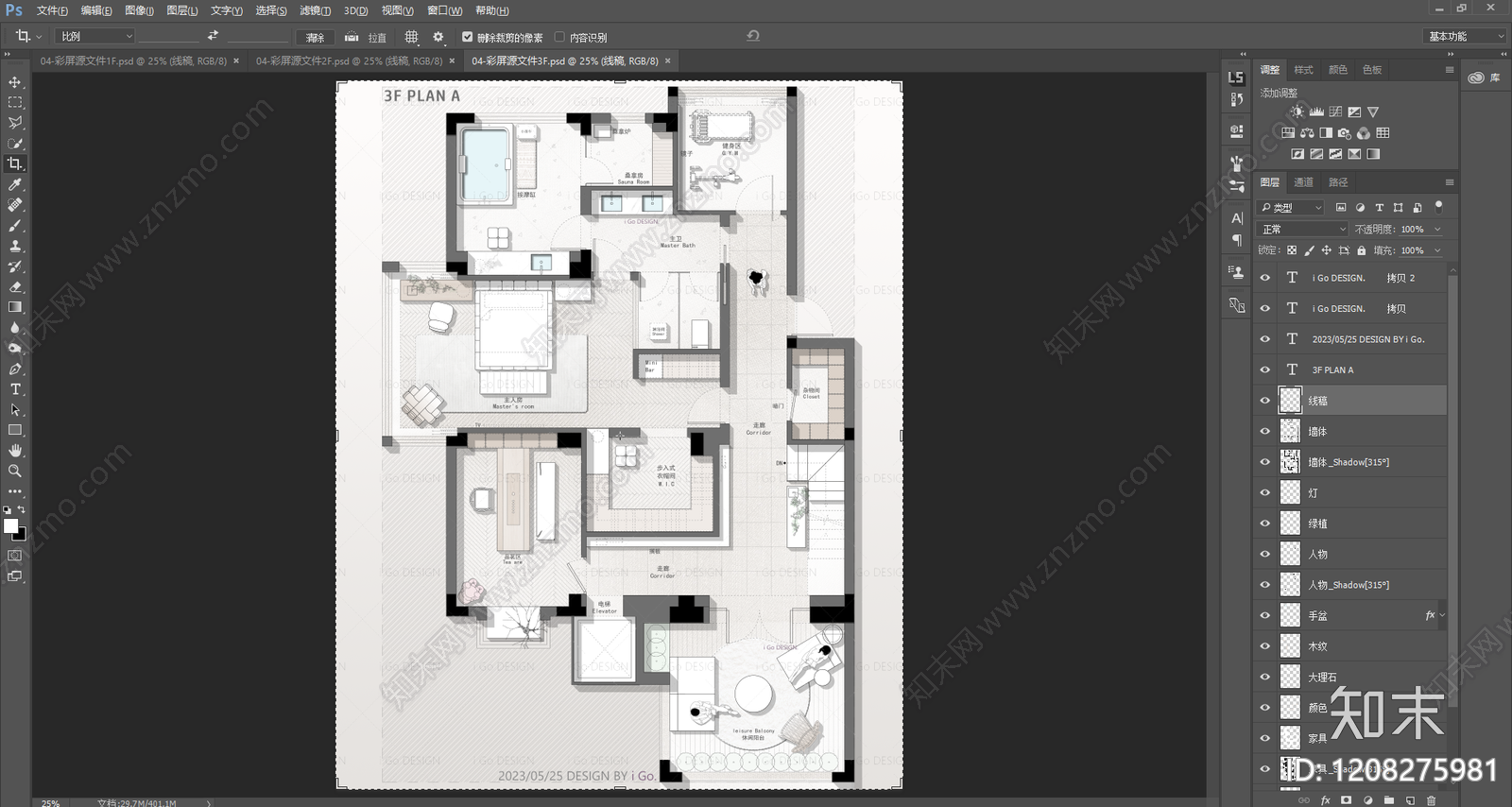This screenshot has height=807, width=1512.
Task: Select the Gradient tool
Action: [x=15, y=307]
